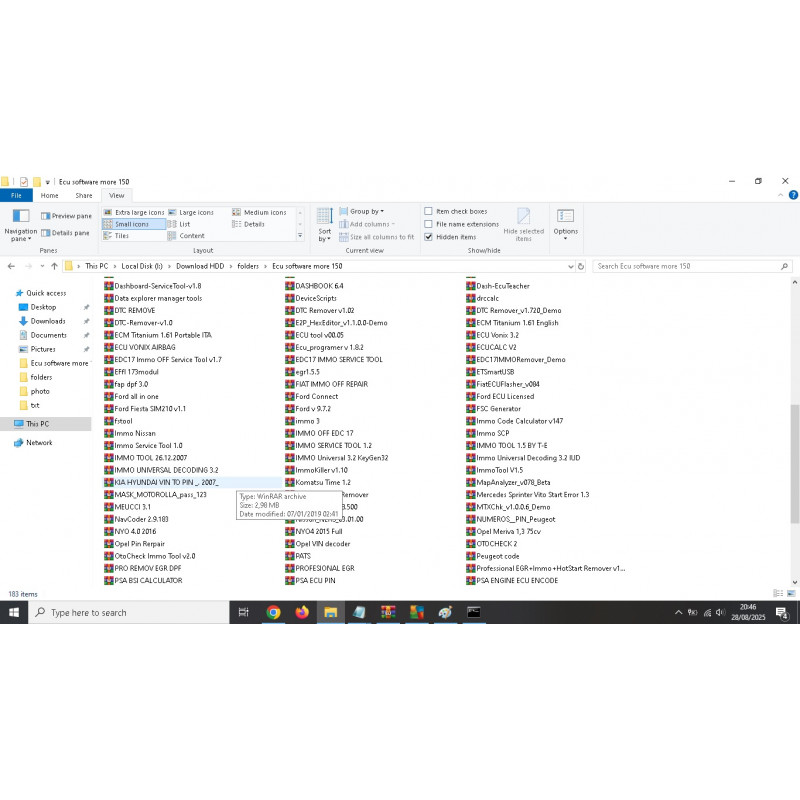
Task: Click Size all columns to fit
Action: coord(377,237)
